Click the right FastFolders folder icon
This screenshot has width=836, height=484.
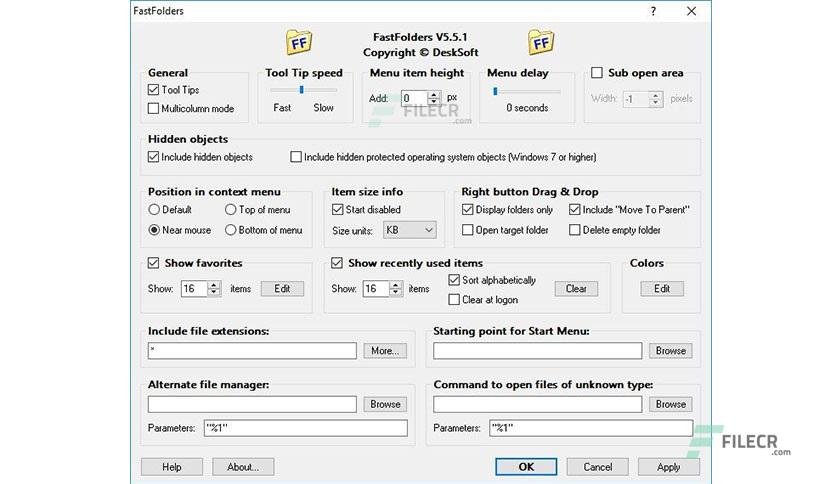point(541,42)
